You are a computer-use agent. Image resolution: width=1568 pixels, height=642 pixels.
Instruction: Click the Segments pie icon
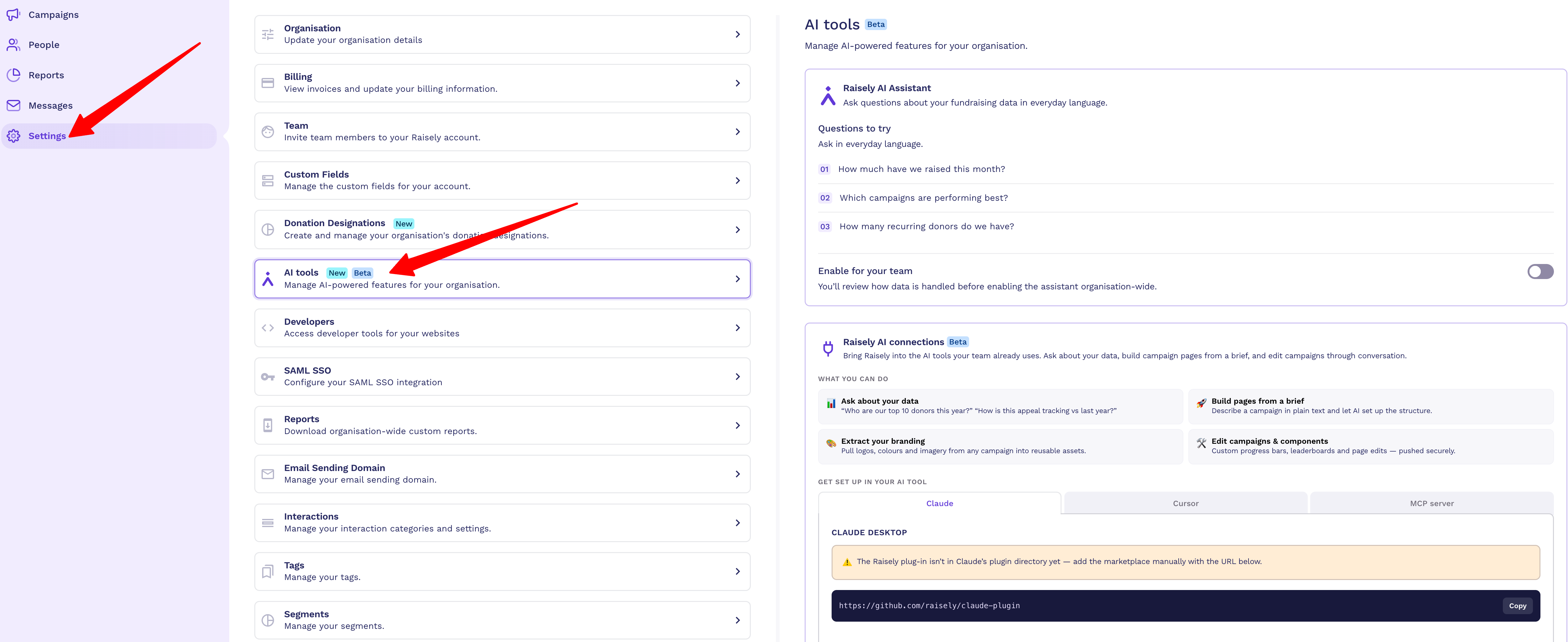pyautogui.click(x=268, y=620)
